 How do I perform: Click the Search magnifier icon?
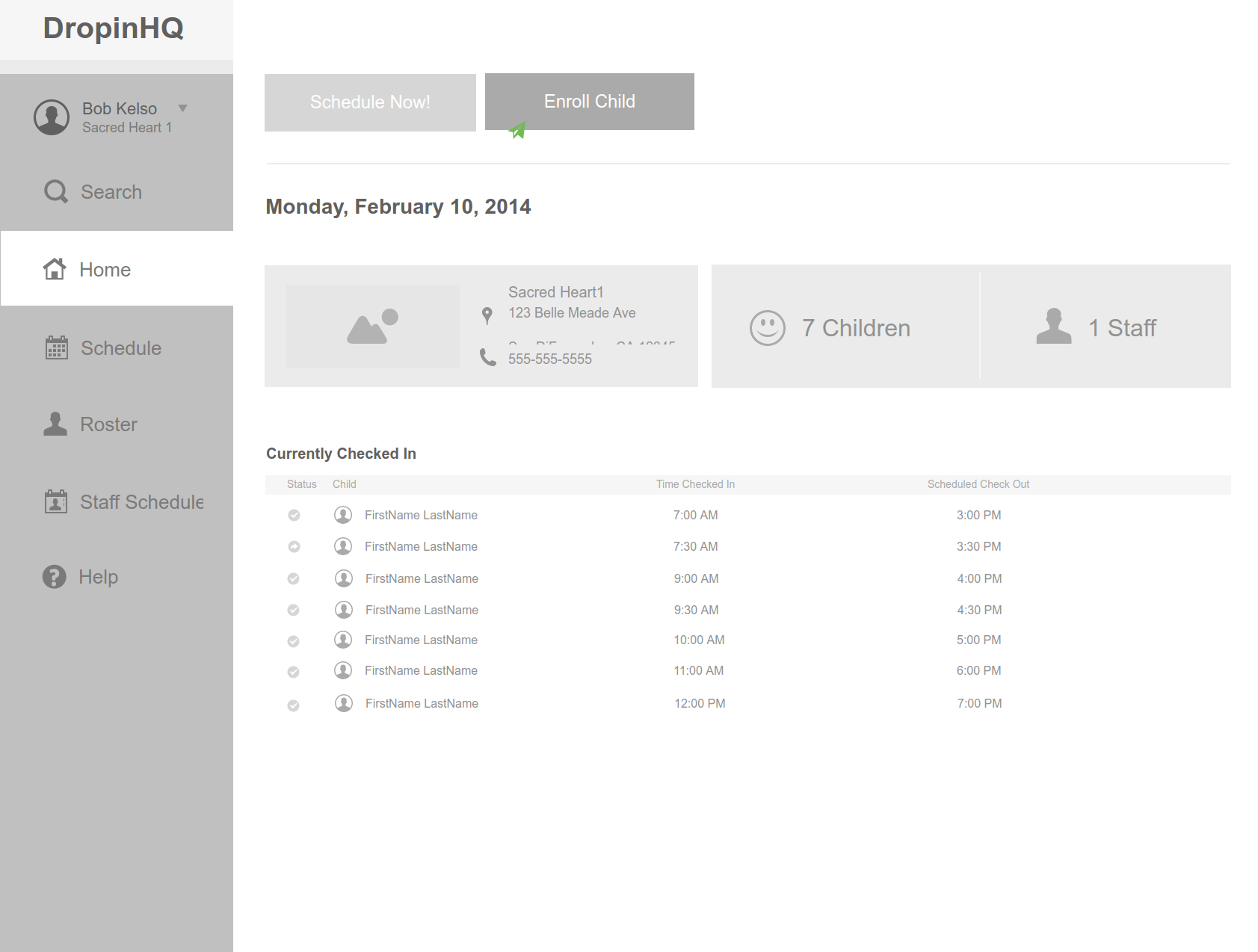[x=56, y=191]
